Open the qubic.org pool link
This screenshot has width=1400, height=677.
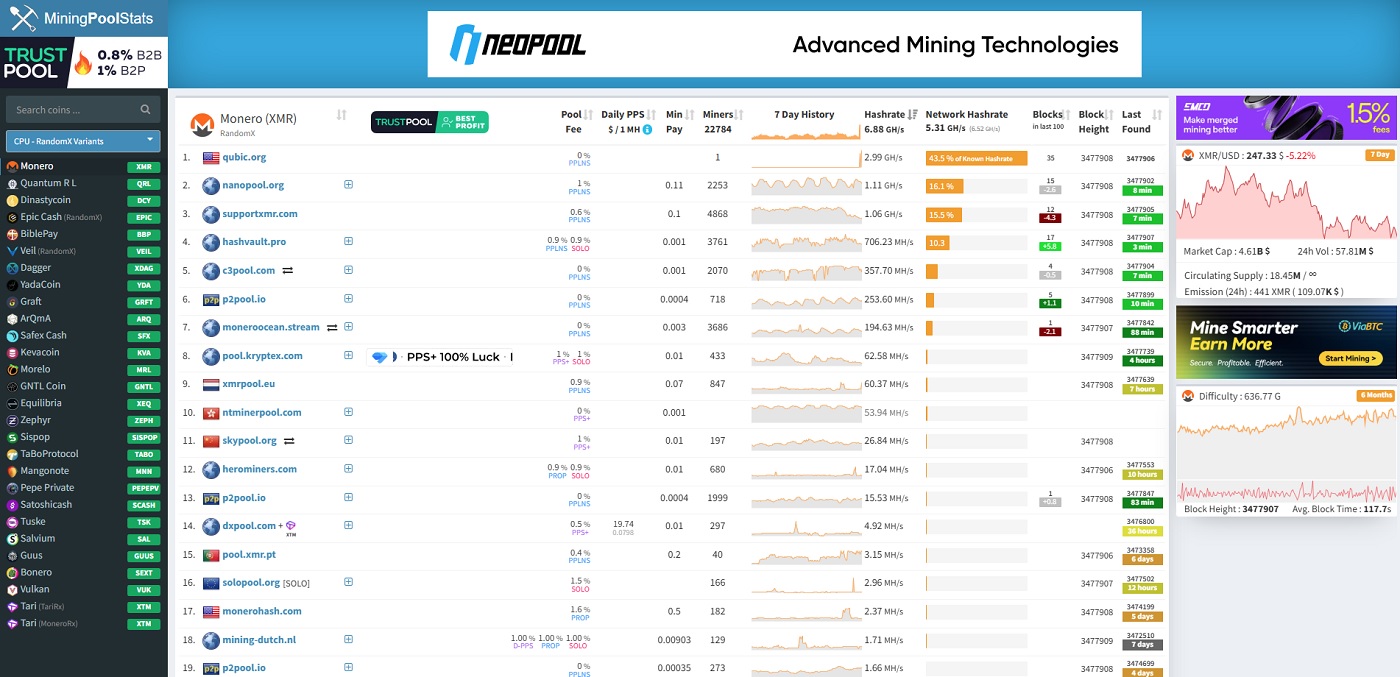[244, 157]
